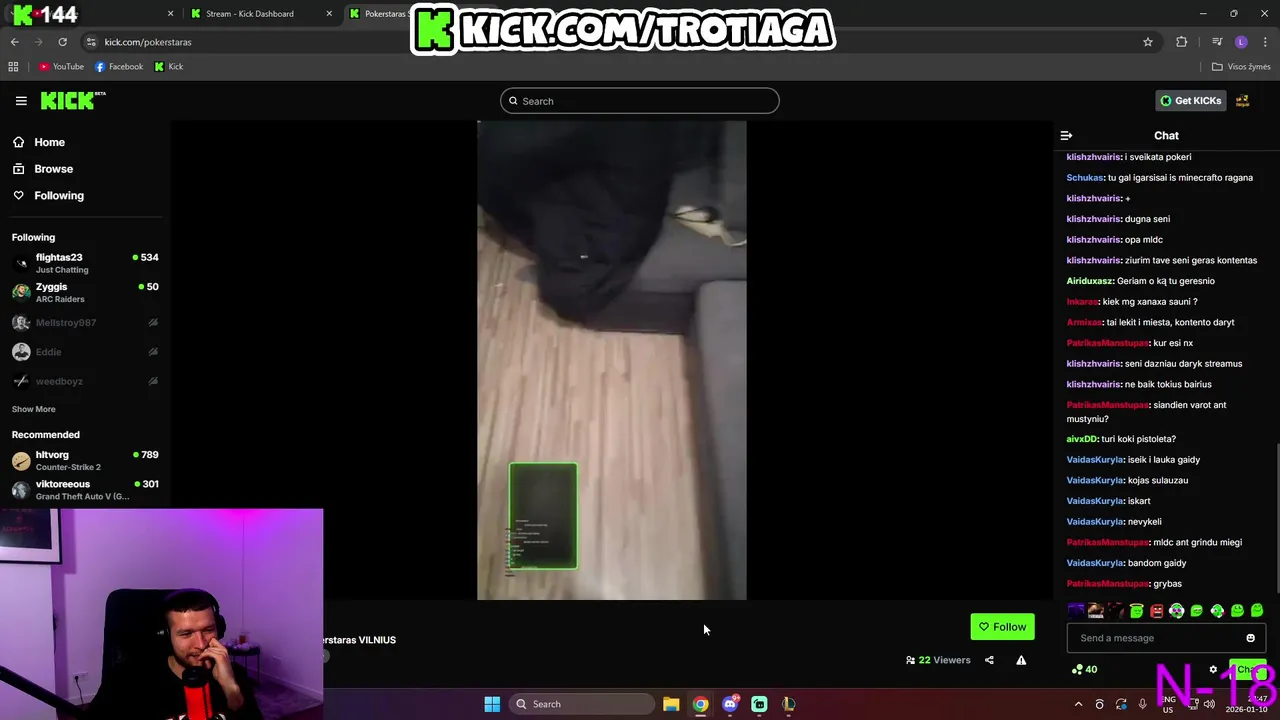Go back in browser history
The height and width of the screenshot is (720, 1280).
point(14,42)
